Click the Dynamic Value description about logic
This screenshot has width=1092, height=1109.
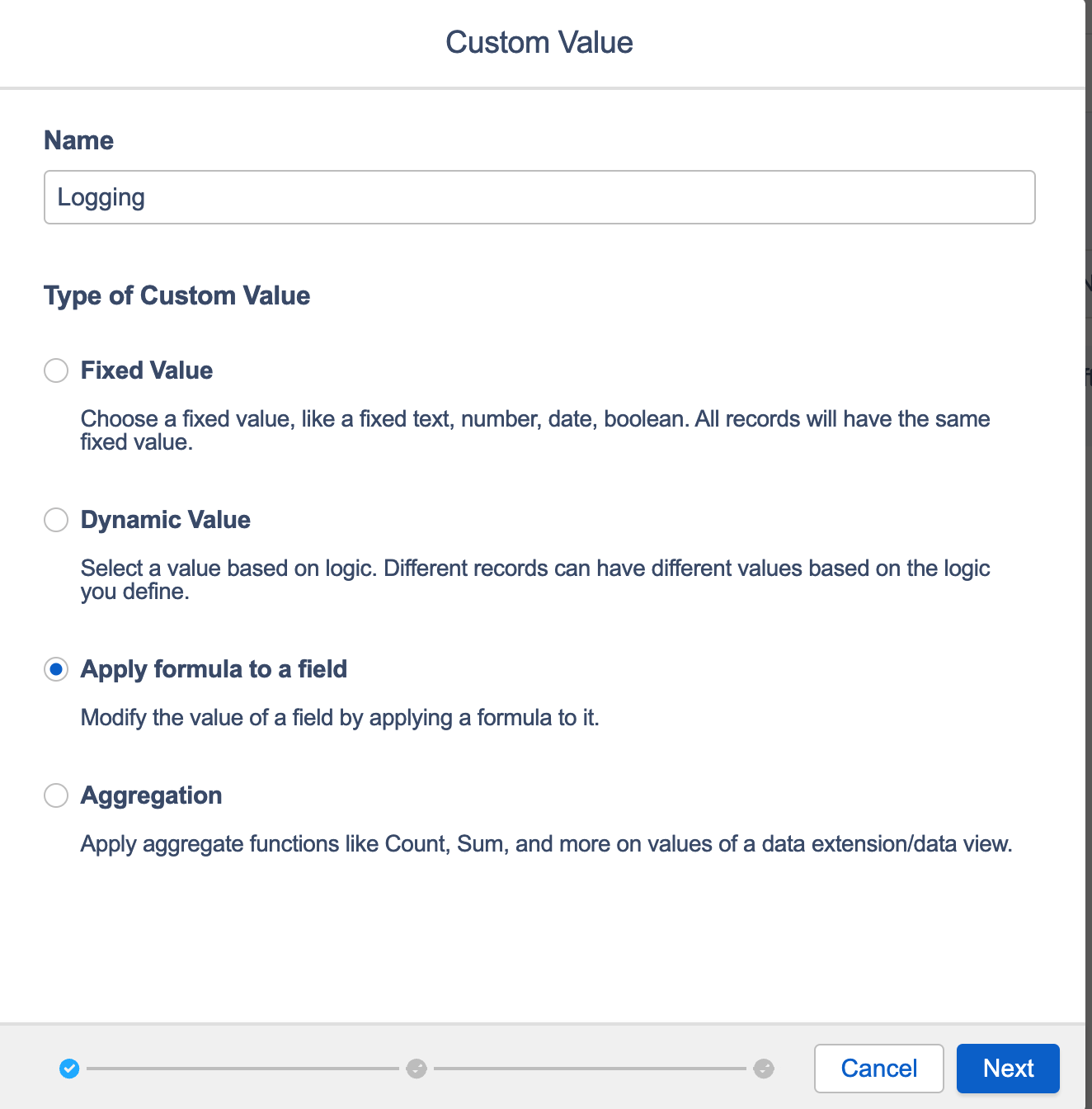(x=535, y=580)
